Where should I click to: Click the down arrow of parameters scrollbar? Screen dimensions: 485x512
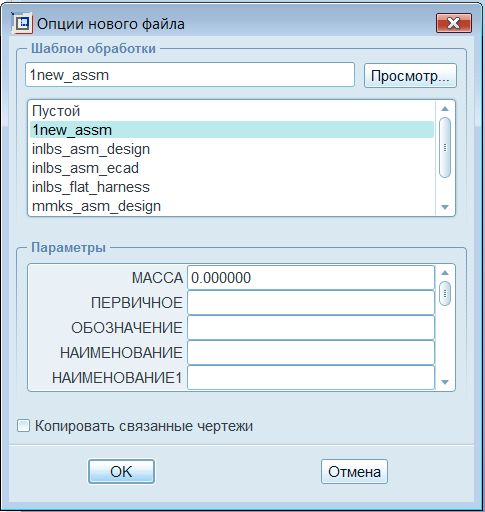[x=445, y=382]
